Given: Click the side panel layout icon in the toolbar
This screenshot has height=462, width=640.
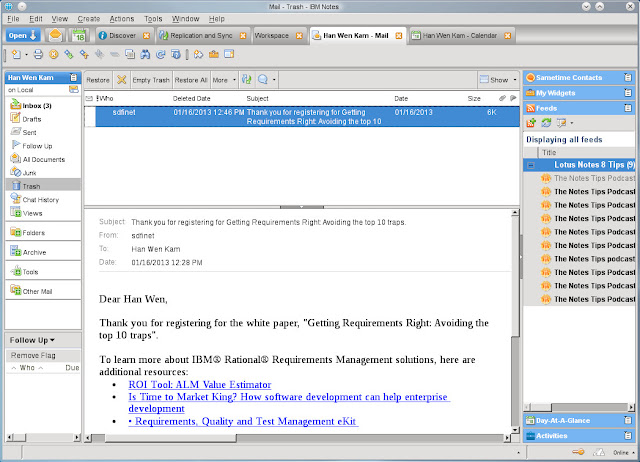Looking at the screenshot, I should [229, 54].
